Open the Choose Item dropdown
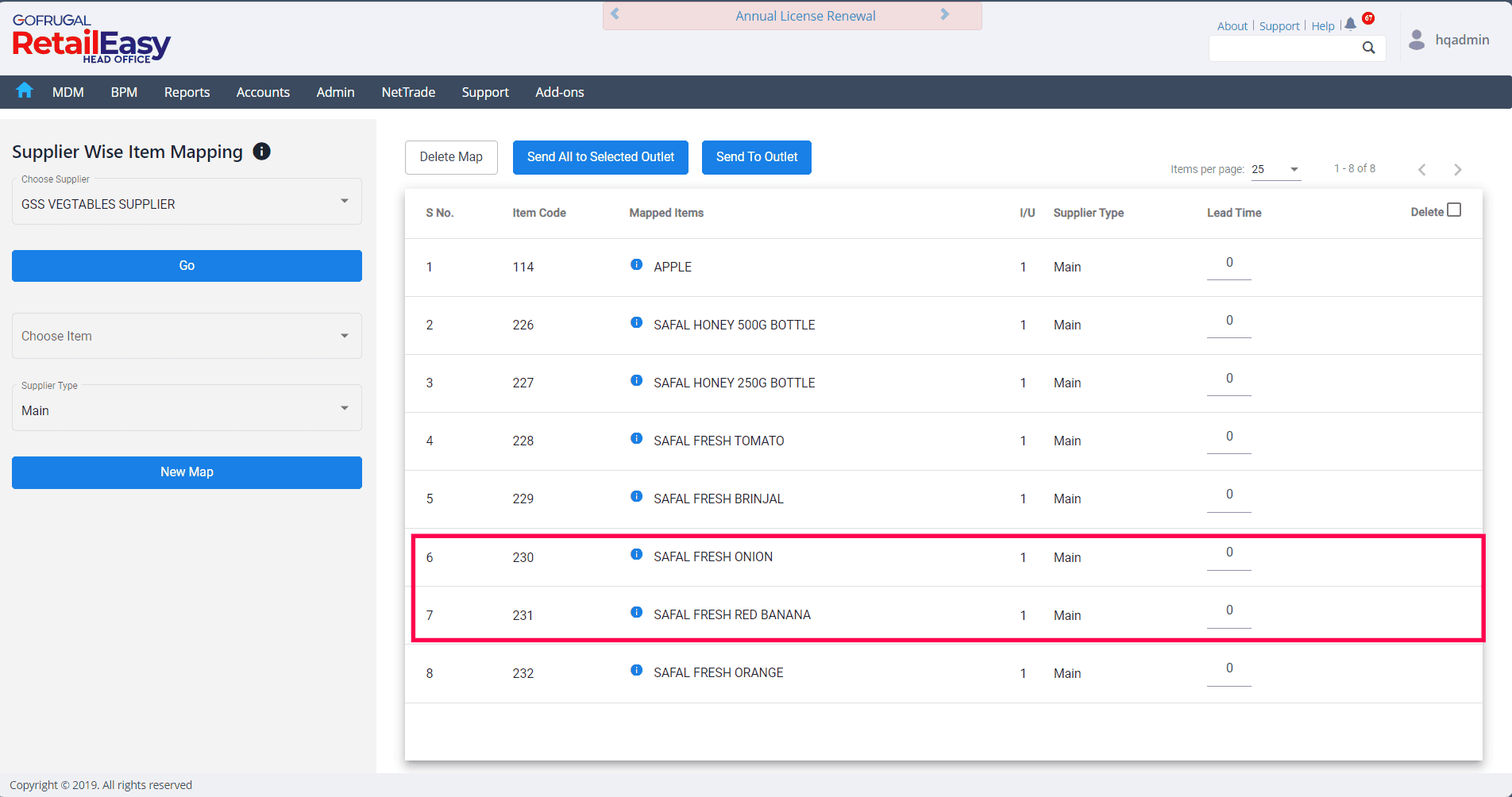 (187, 336)
